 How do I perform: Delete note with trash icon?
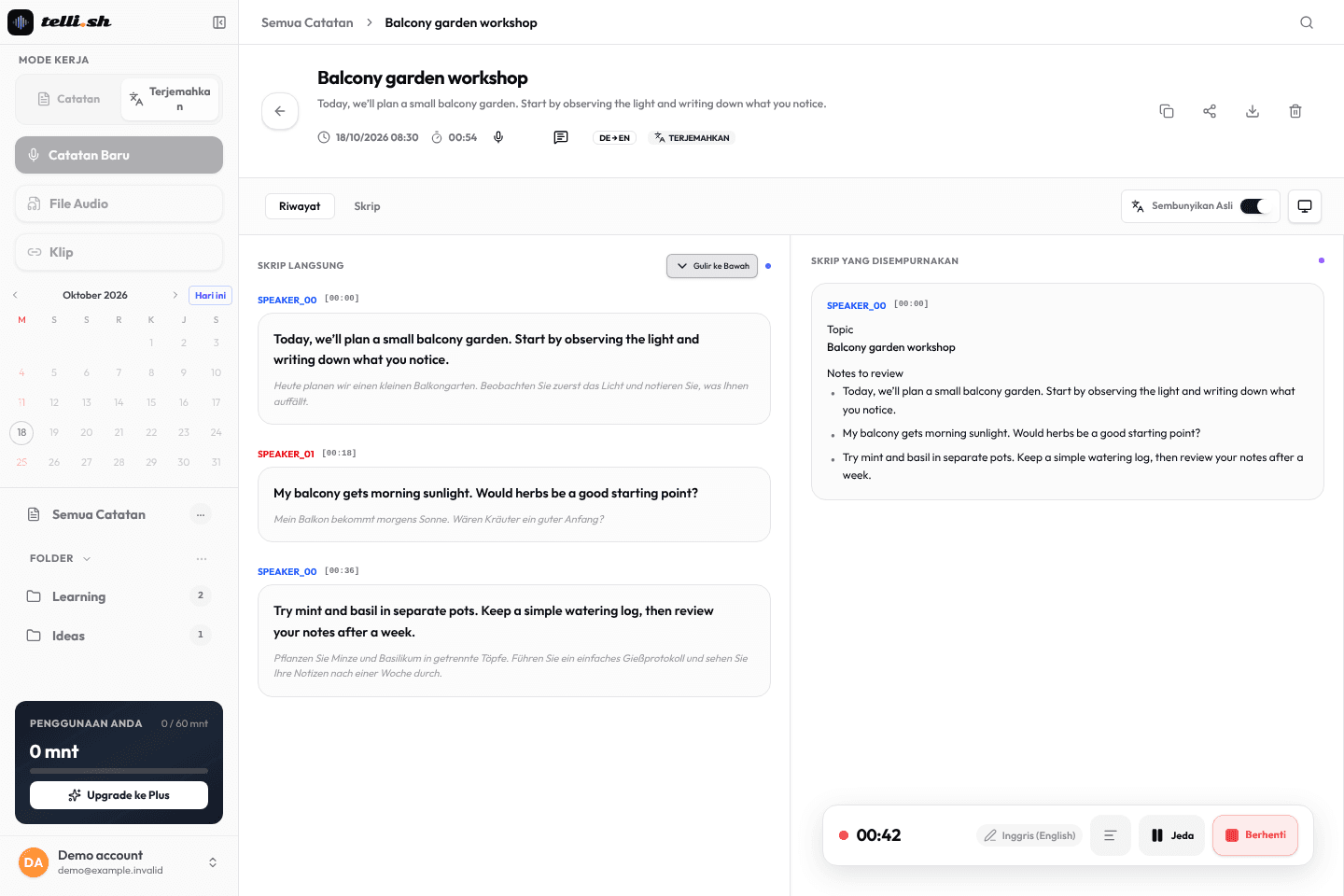[x=1295, y=111]
